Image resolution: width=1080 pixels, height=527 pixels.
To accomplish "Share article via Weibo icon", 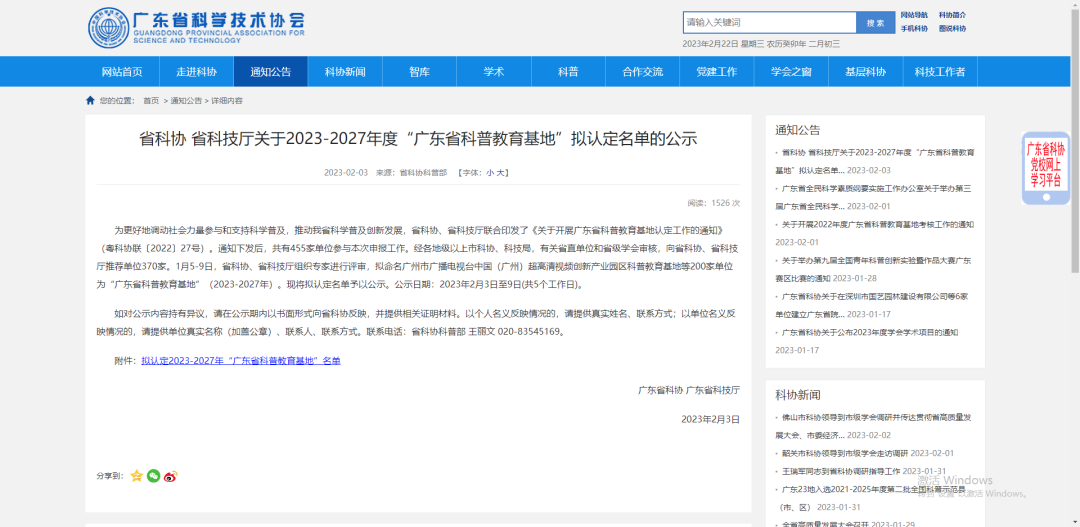I will tap(171, 475).
